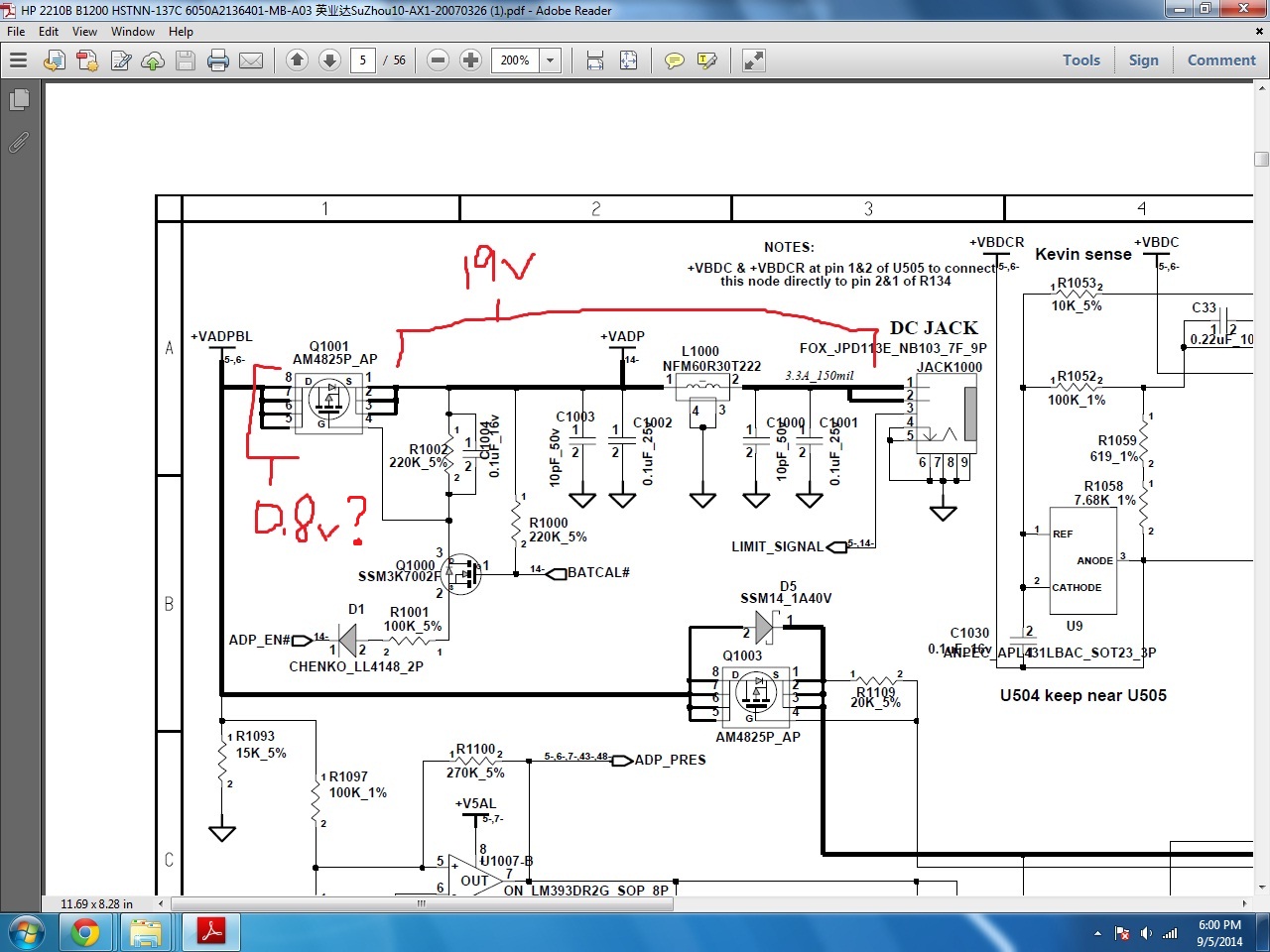This screenshot has height=952, width=1270.
Task: Send file by email envelope icon
Action: click(251, 60)
